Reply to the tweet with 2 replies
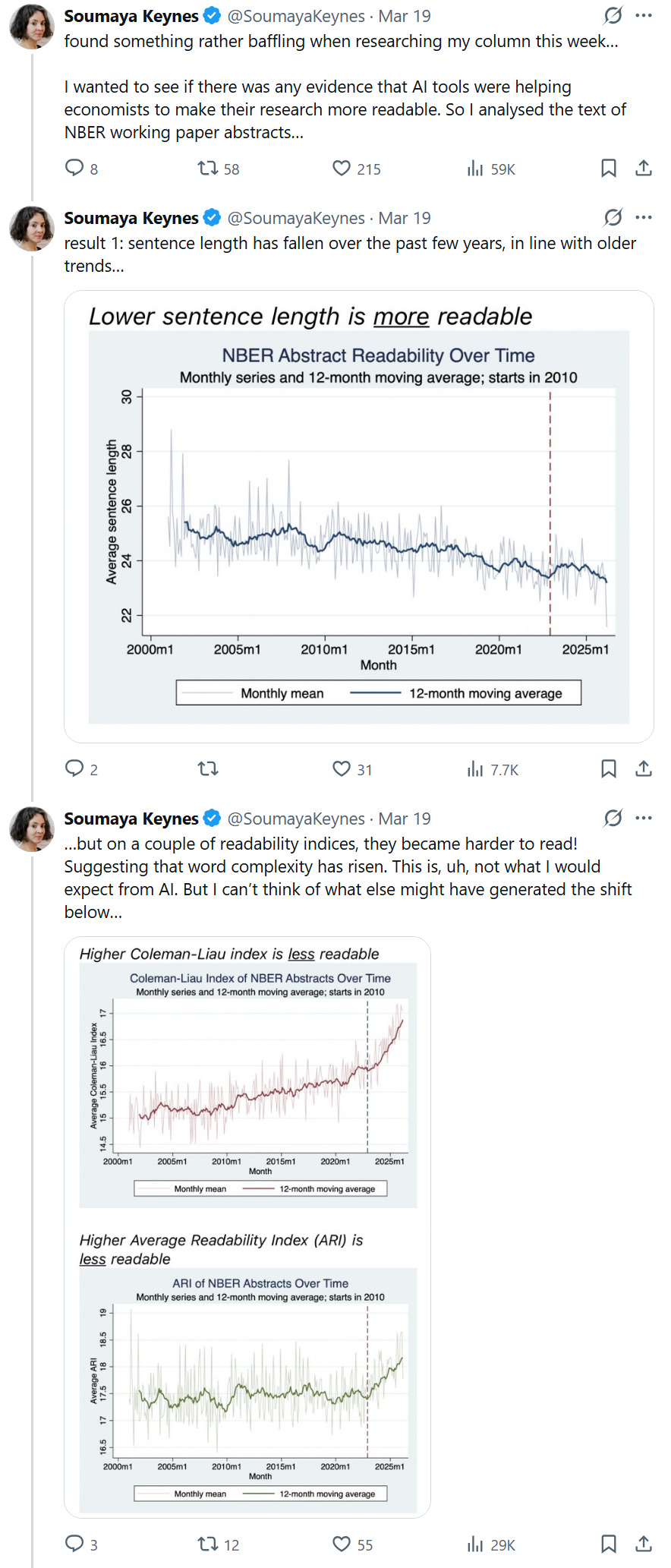The image size is (671, 1568). (x=74, y=768)
